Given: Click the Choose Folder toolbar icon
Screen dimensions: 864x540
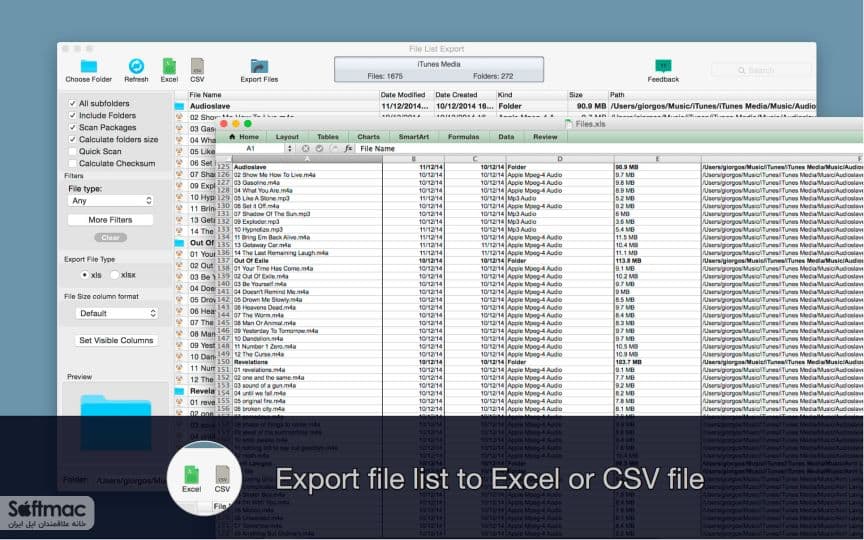Looking at the screenshot, I should [89, 67].
